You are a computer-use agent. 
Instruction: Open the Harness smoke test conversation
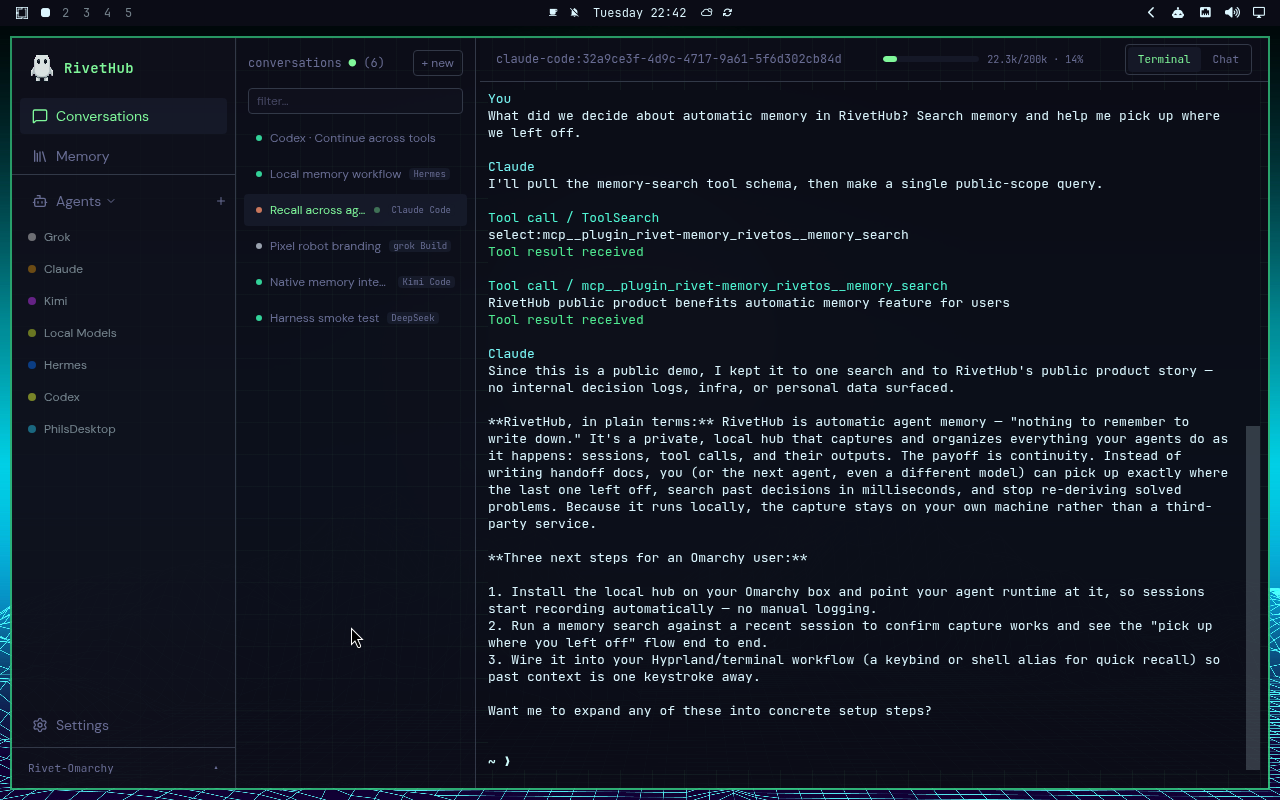(x=355, y=318)
